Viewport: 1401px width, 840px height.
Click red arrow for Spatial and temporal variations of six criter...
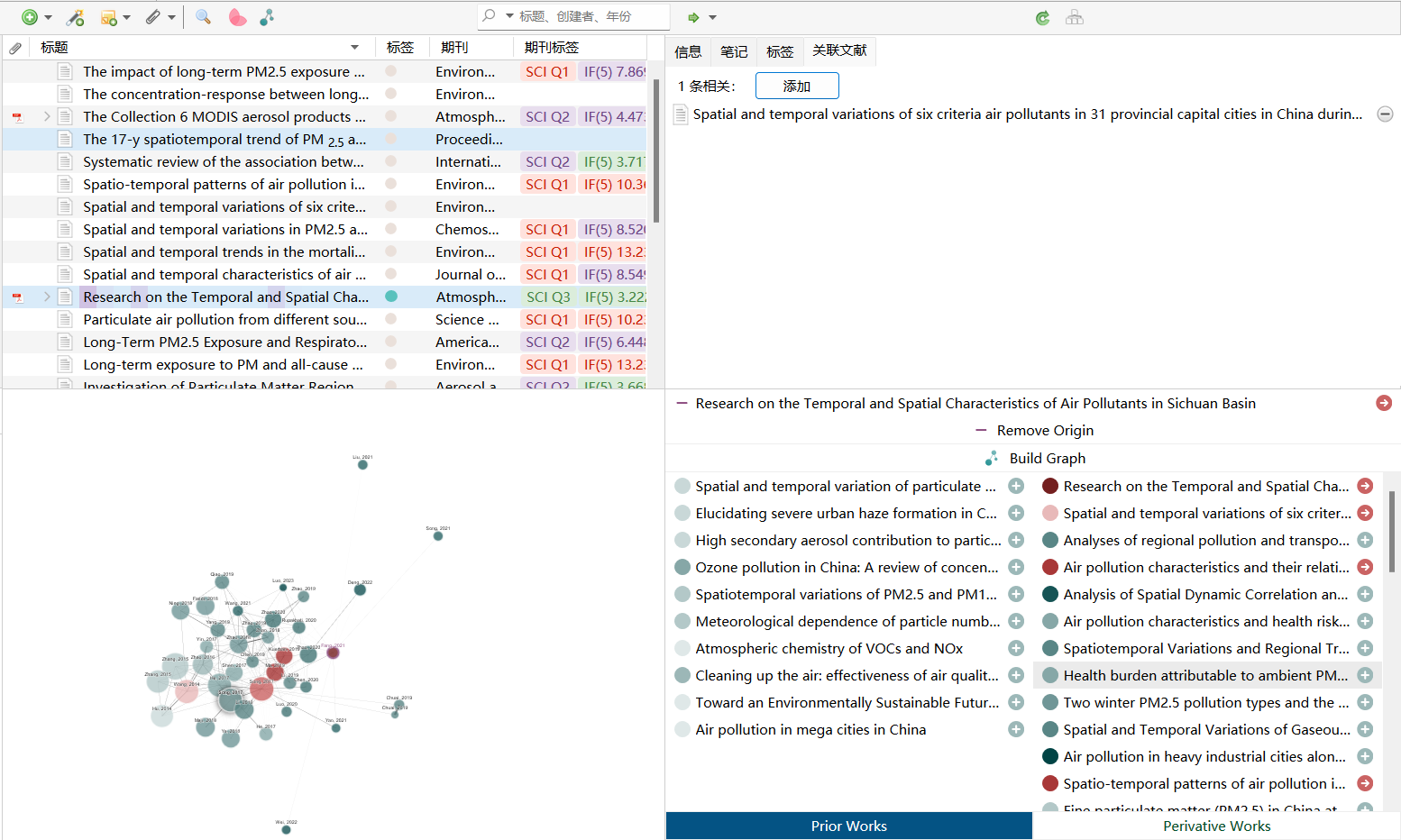[1365, 513]
